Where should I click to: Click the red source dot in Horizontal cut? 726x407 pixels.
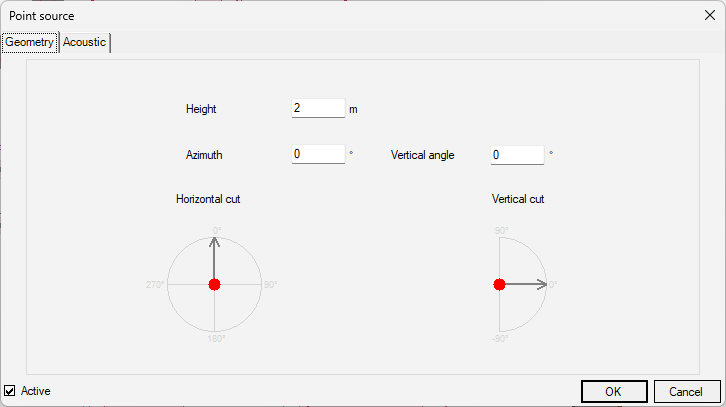tap(214, 284)
